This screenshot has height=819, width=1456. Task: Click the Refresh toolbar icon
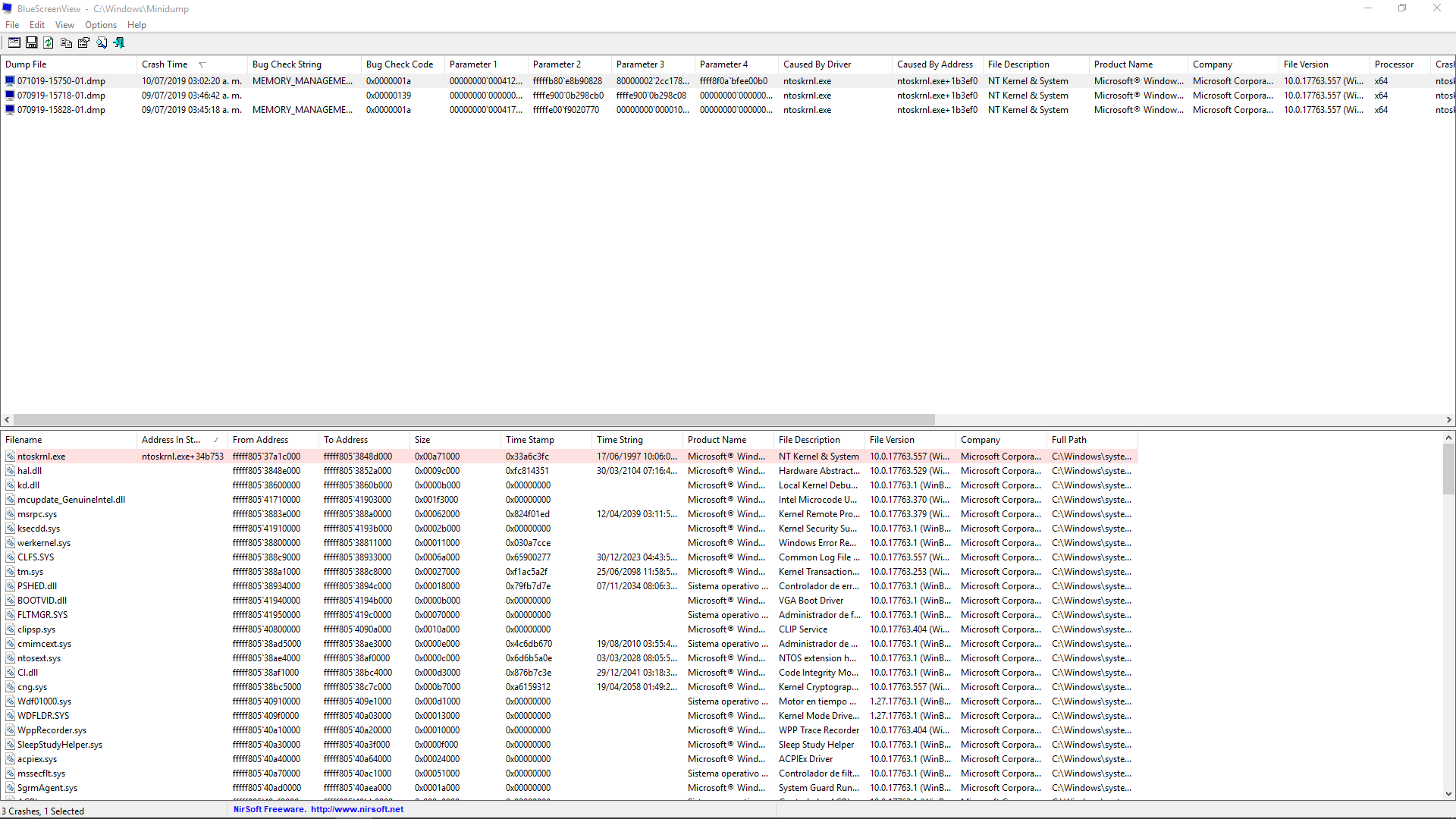point(49,43)
